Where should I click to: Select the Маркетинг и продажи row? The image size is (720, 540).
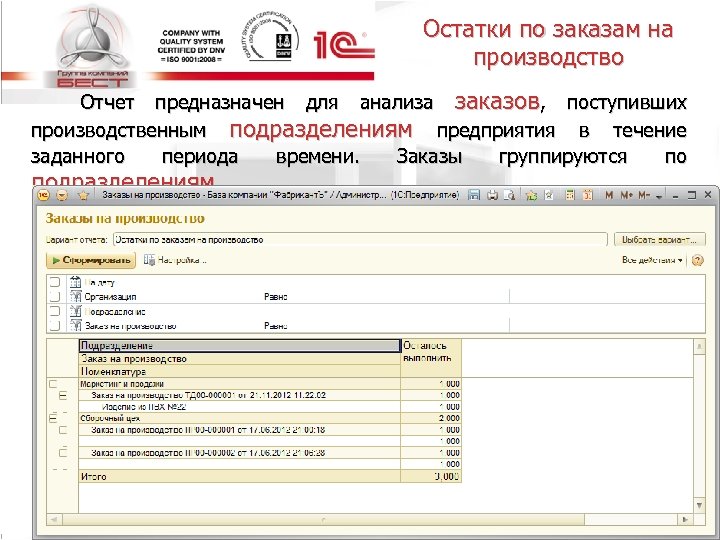240,384
